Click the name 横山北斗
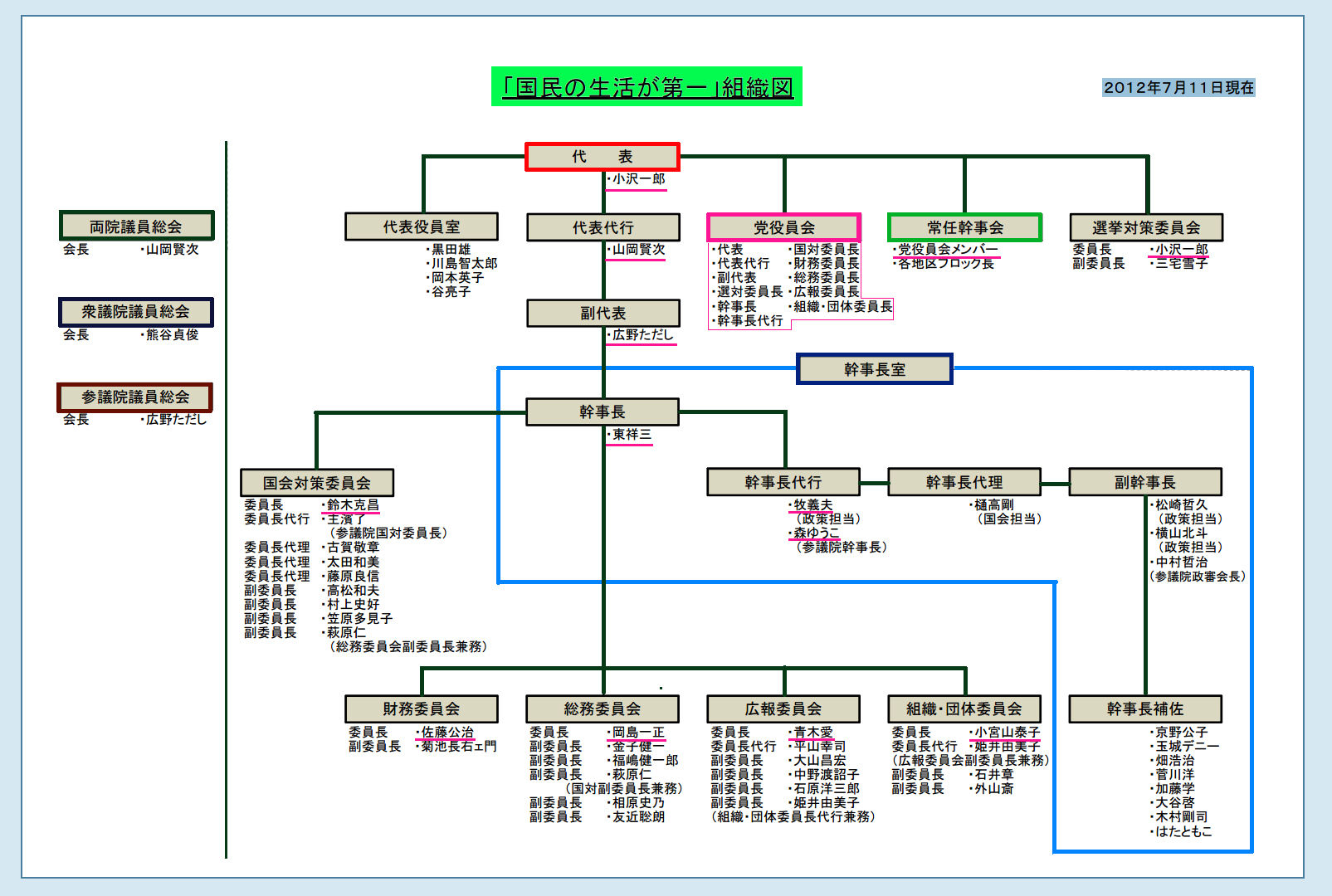The height and width of the screenshot is (896, 1332). [1182, 533]
